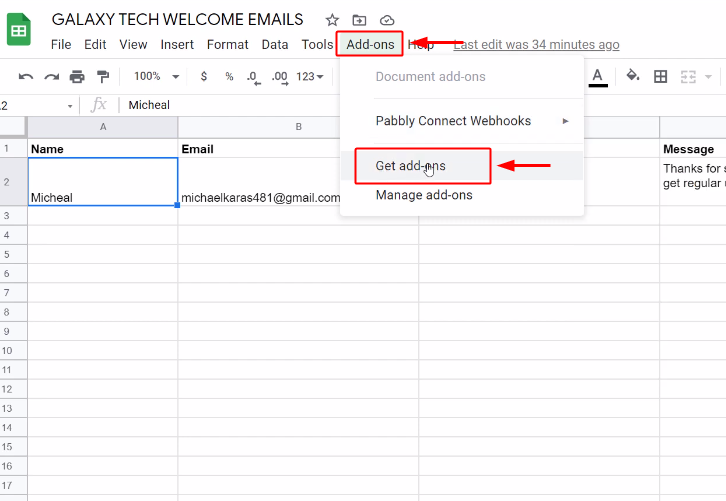This screenshot has height=501, width=726.
Task: Click the move to folder icon
Action: click(359, 20)
